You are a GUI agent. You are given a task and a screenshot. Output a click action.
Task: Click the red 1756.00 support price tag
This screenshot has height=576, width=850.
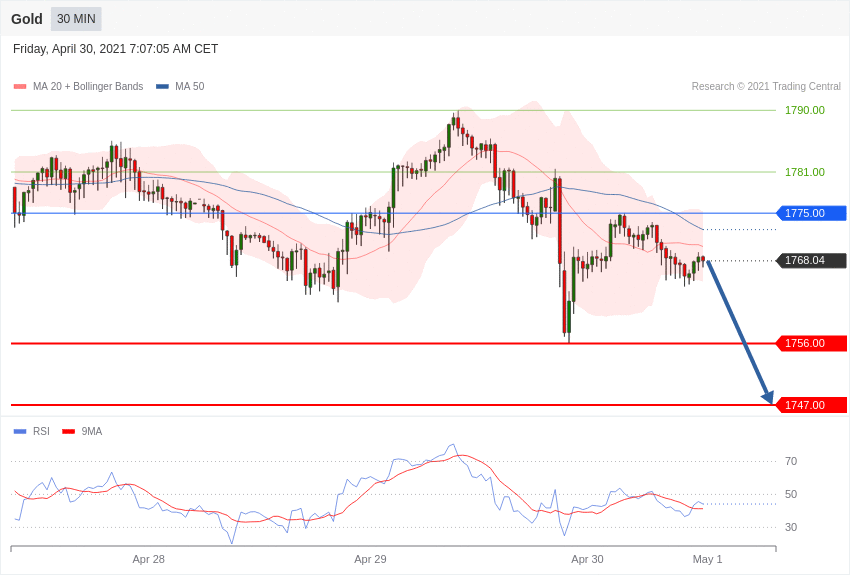pyautogui.click(x=812, y=343)
